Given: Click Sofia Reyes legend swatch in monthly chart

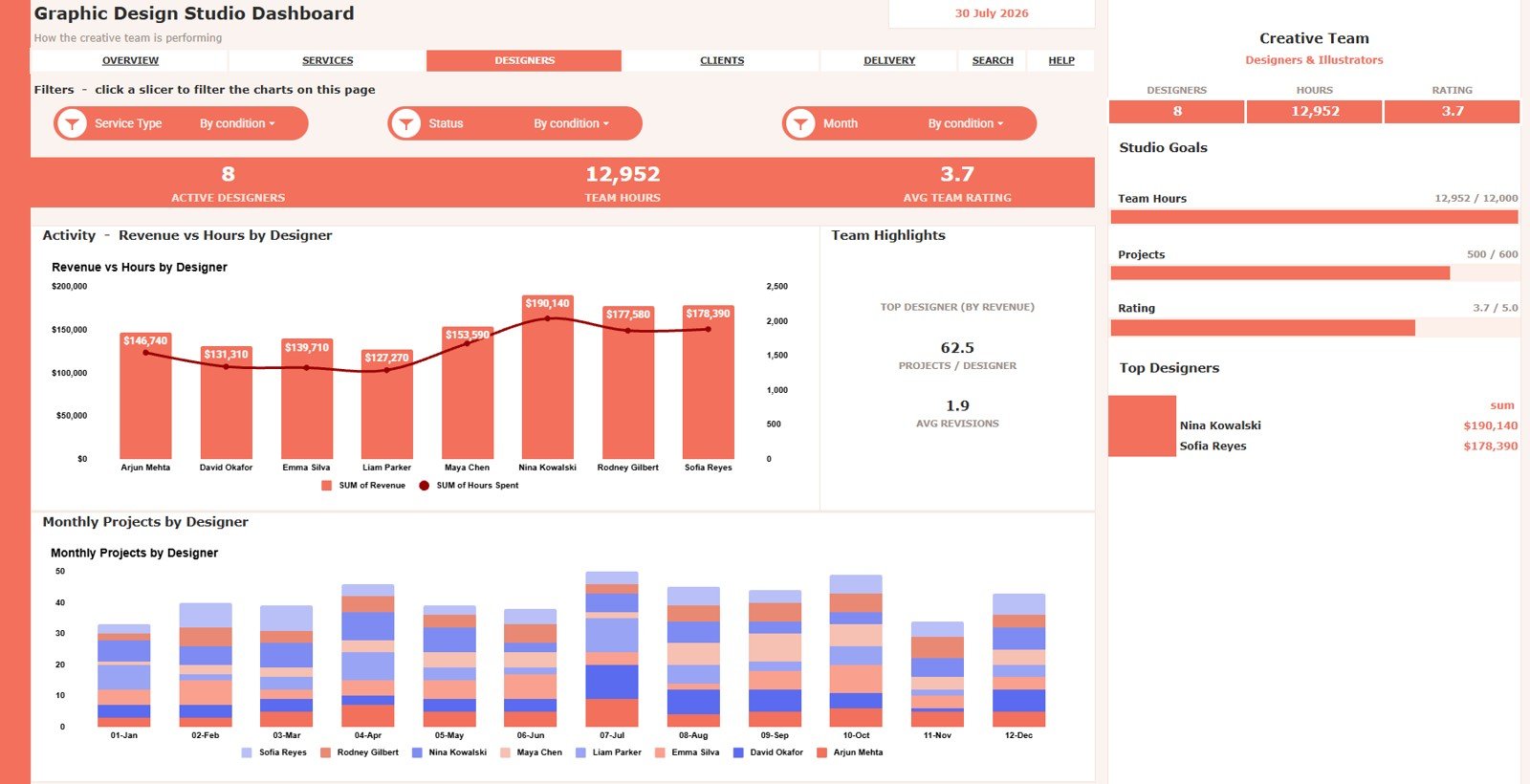Looking at the screenshot, I should 247,752.
